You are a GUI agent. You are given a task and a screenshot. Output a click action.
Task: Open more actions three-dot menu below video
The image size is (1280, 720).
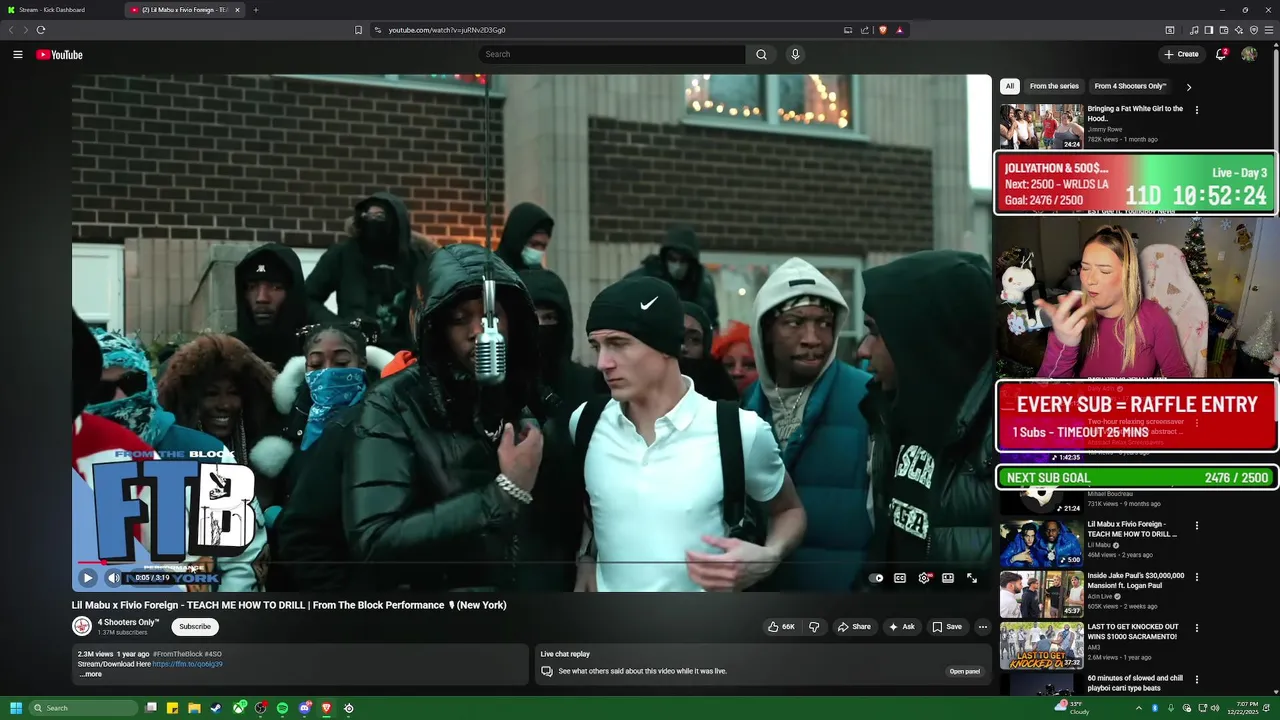(x=983, y=627)
